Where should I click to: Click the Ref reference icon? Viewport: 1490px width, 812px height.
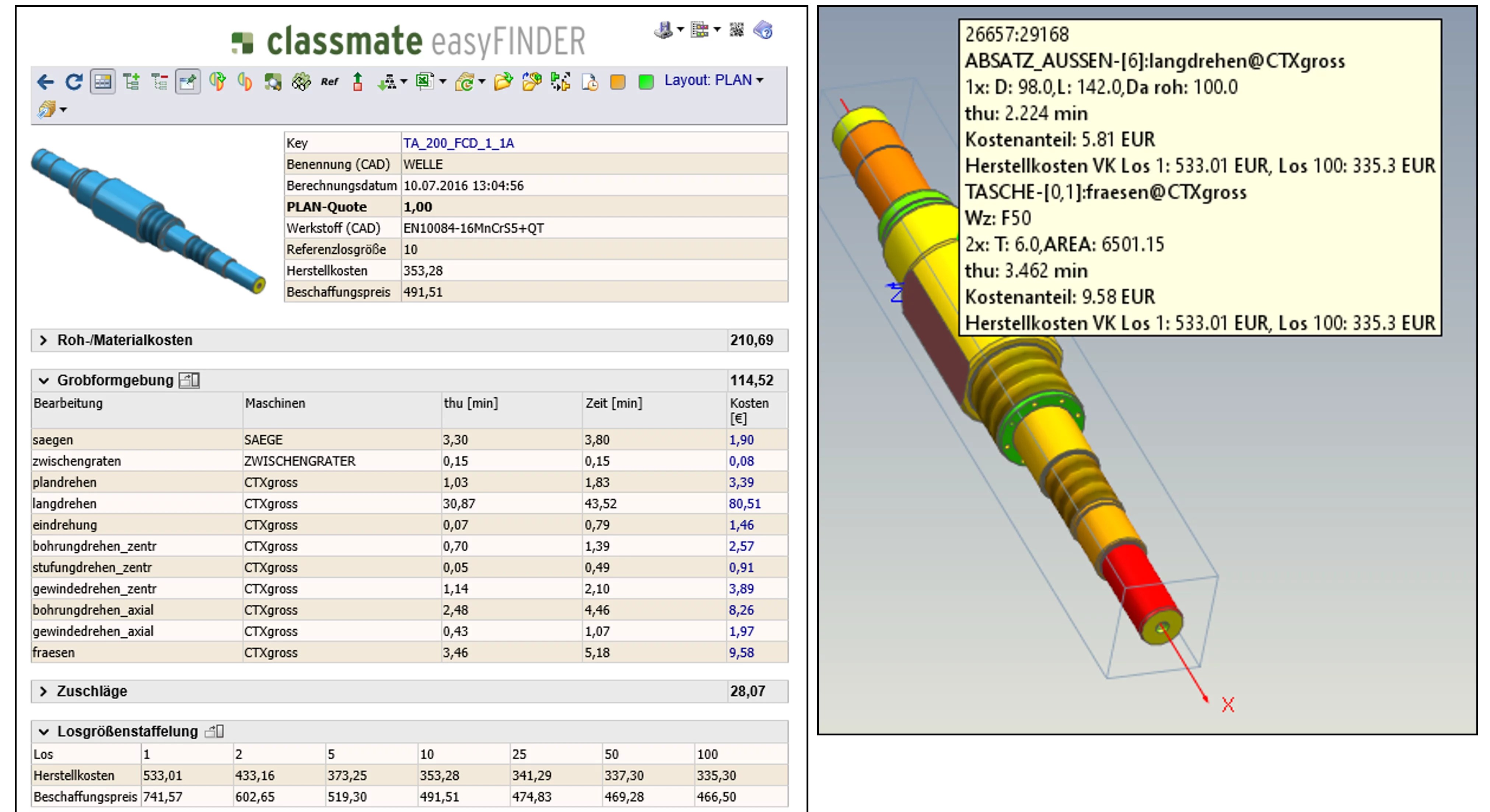pos(329,81)
